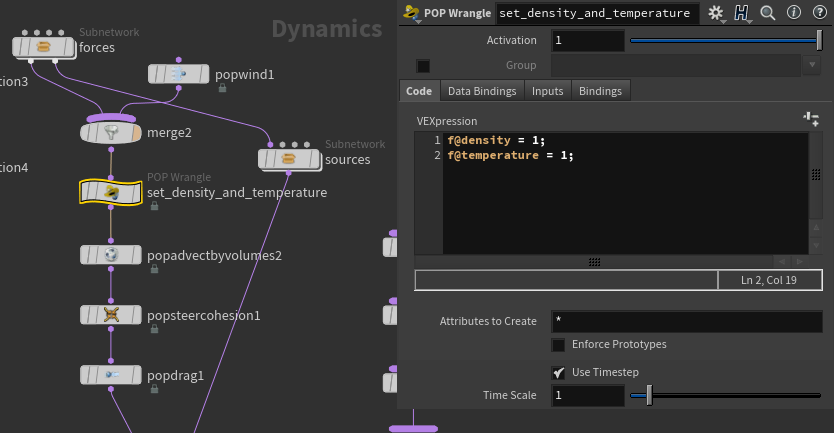Select the sources subnetwork node icon
This screenshot has height=433, width=834.
tap(288, 159)
